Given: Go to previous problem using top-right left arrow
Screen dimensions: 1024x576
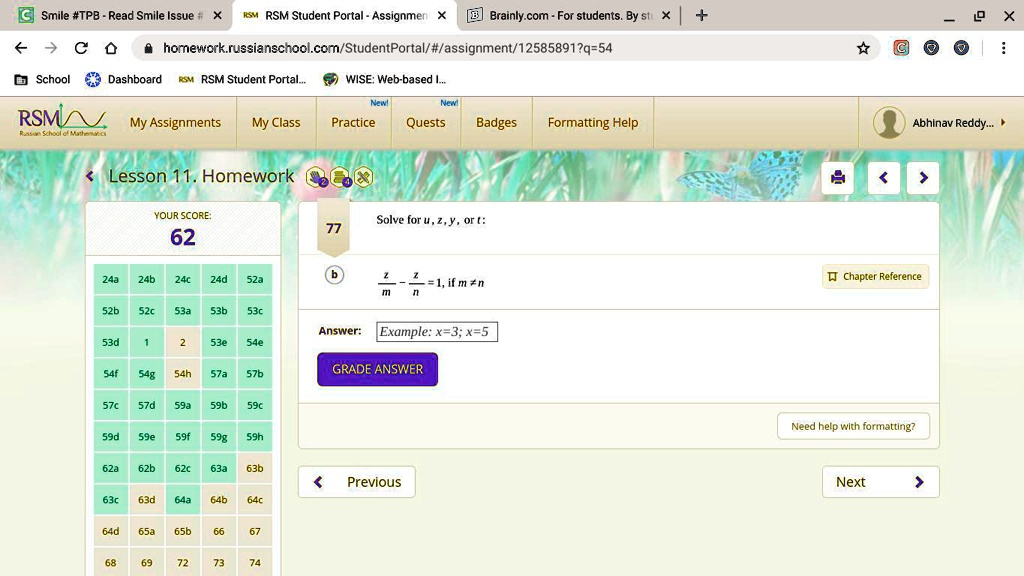Looking at the screenshot, I should pyautogui.click(x=883, y=177).
